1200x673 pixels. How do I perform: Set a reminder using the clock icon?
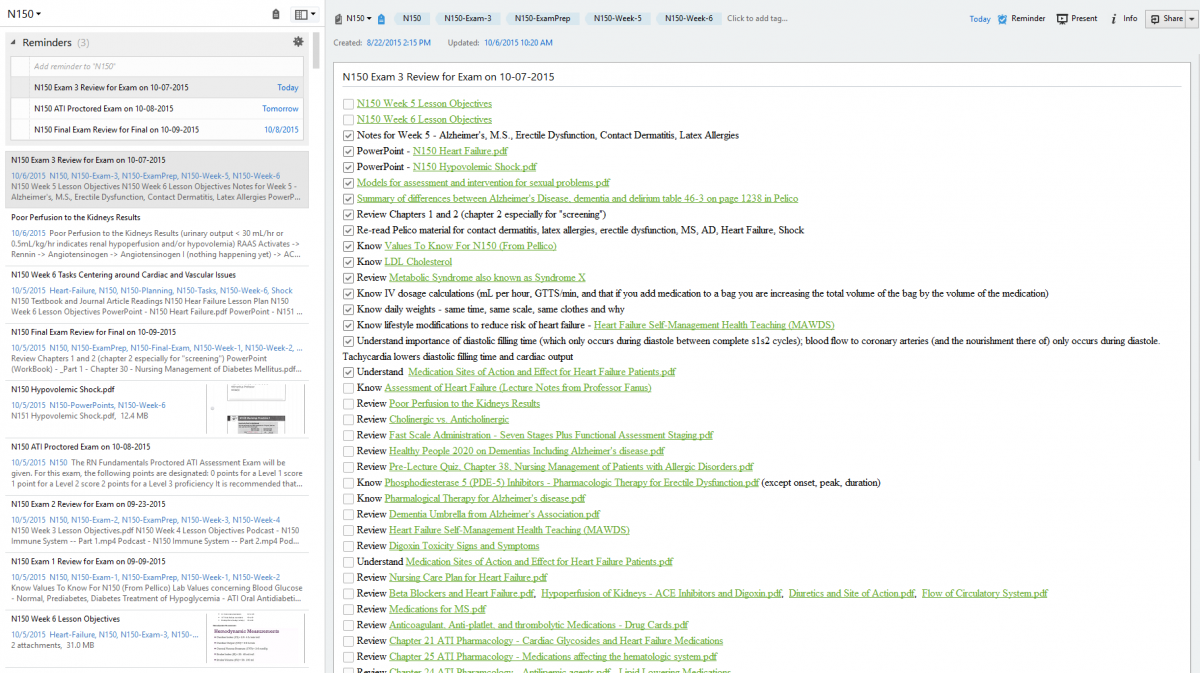coord(1000,19)
